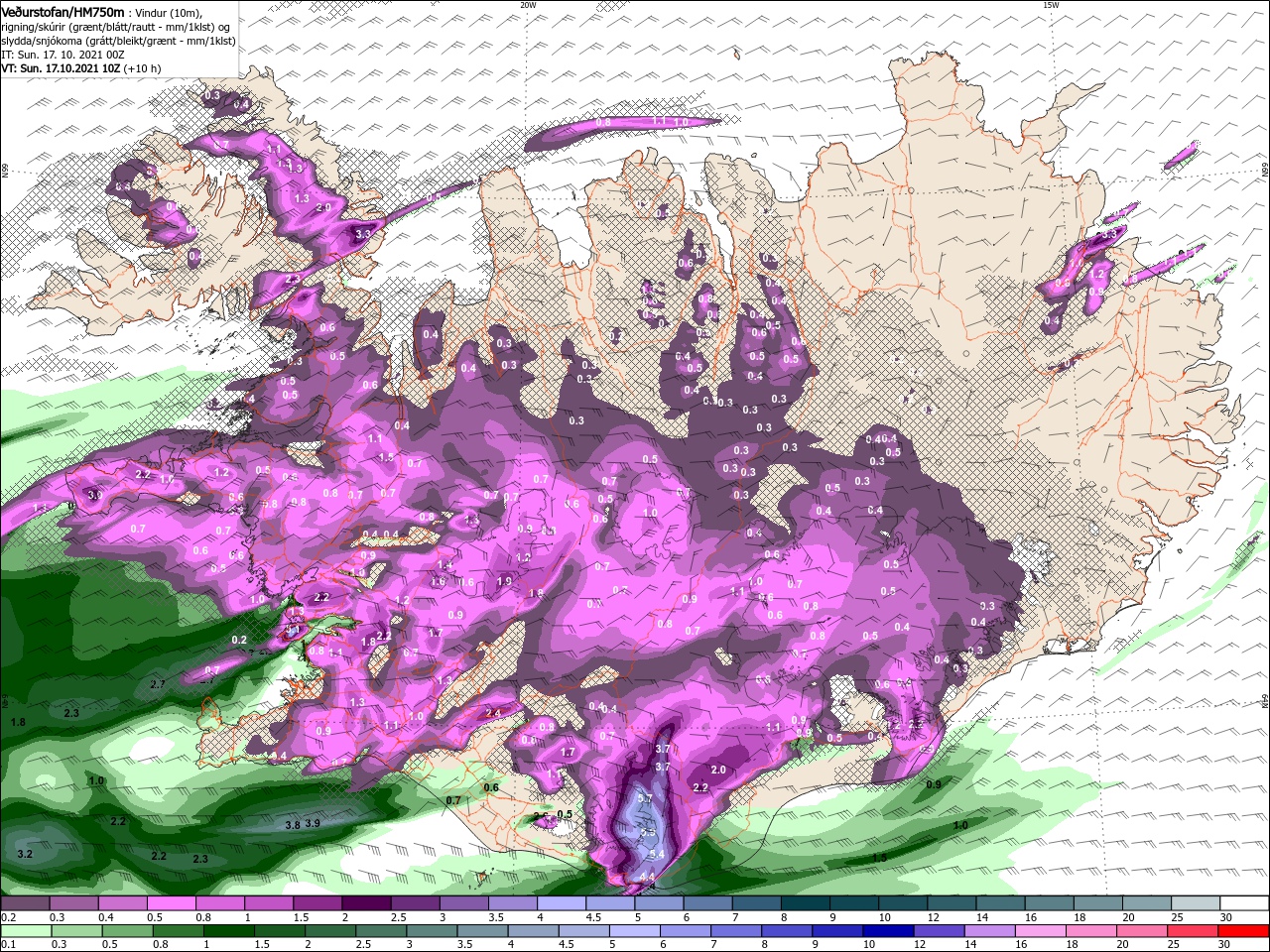Click the 'rigning/skúrir' legend description line

[115, 26]
